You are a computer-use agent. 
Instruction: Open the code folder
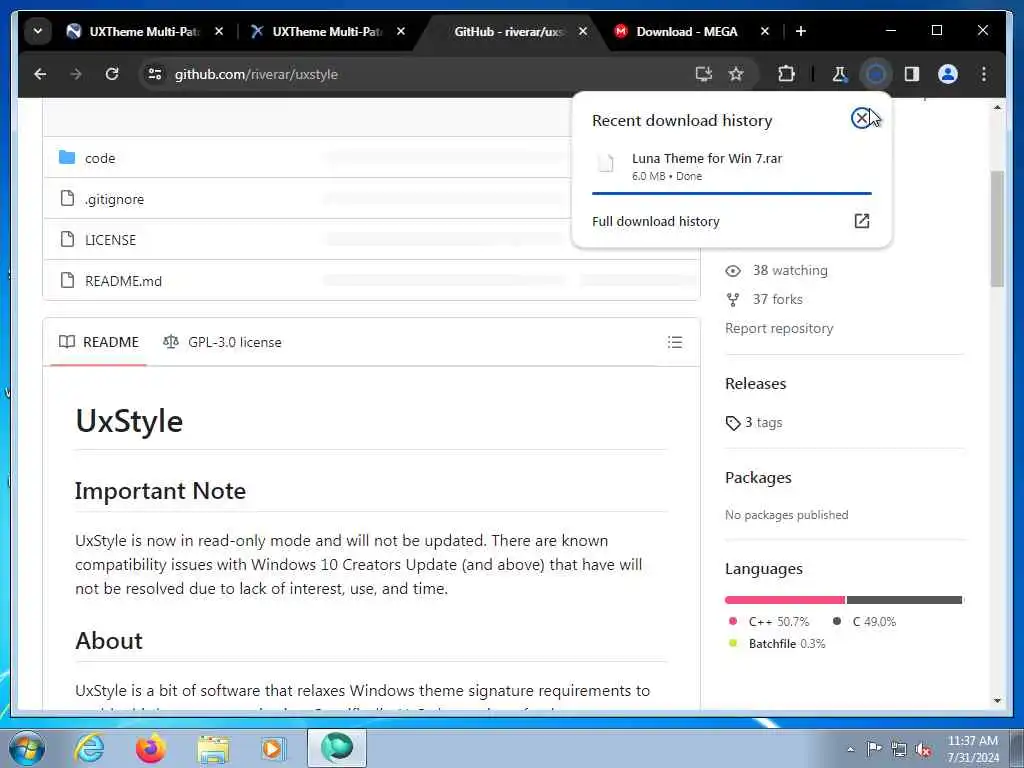[x=100, y=158]
